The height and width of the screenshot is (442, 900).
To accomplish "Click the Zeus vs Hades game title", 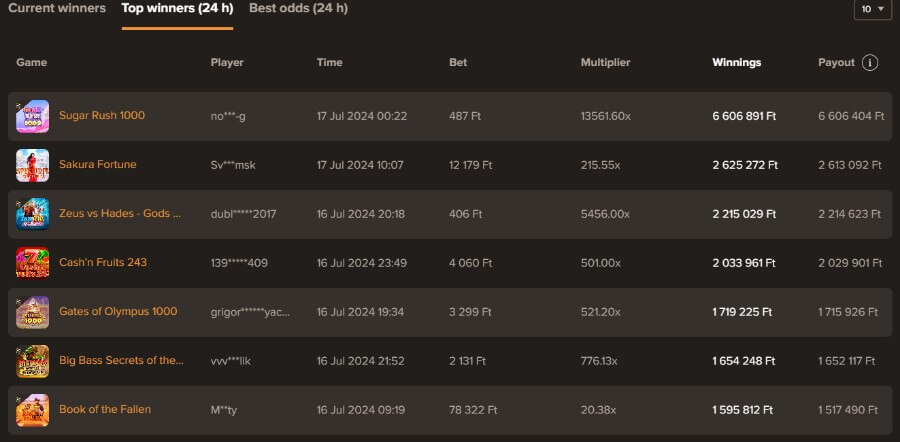I will (120, 214).
